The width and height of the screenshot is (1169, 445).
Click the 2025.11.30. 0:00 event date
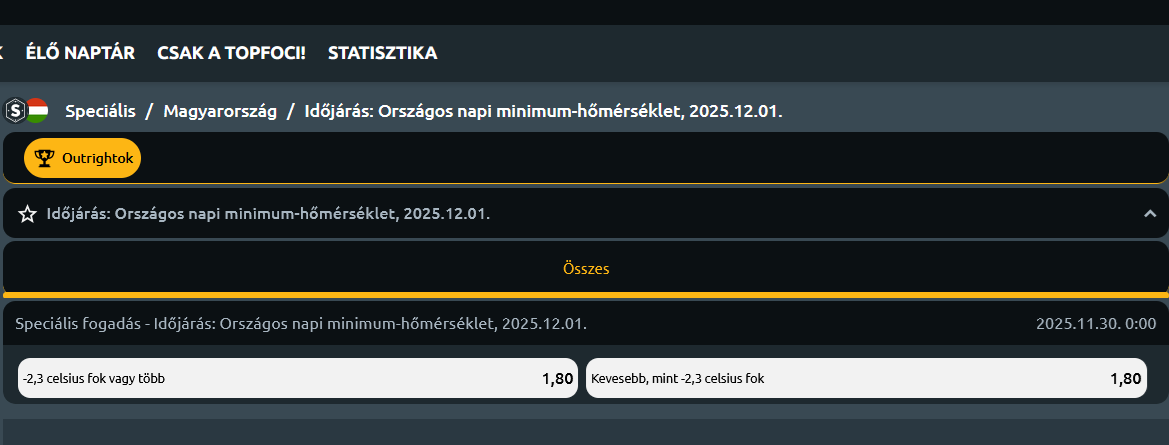(1095, 324)
